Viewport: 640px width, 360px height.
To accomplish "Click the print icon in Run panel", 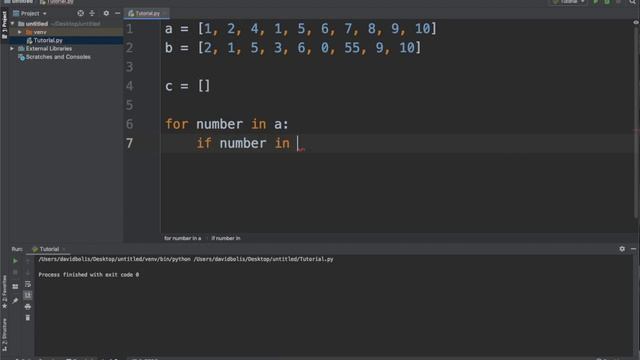I will [28, 307].
